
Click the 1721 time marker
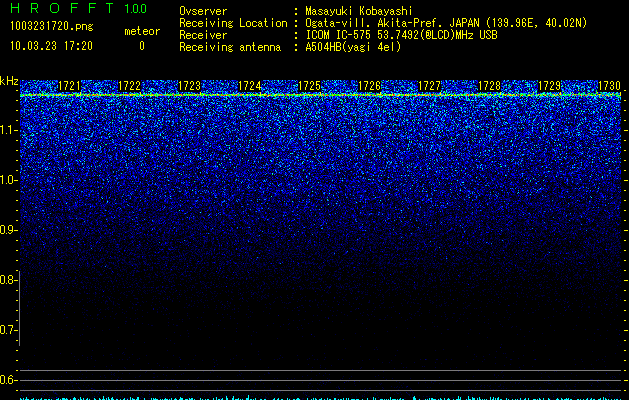69,86
